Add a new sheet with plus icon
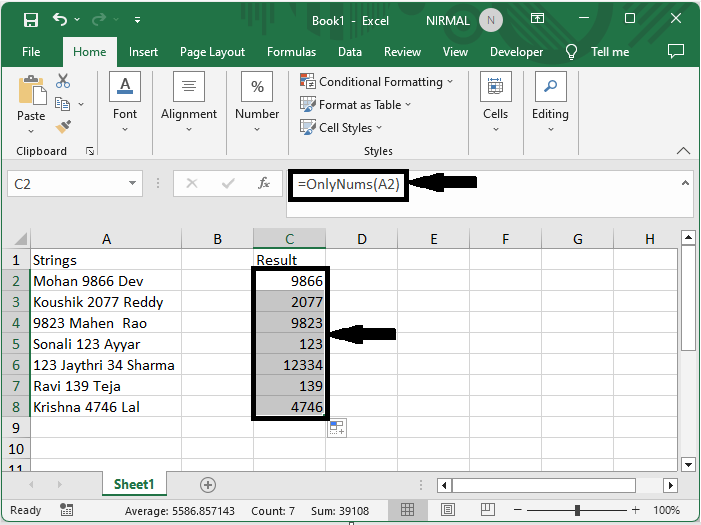The width and height of the screenshot is (701, 525). [208, 484]
